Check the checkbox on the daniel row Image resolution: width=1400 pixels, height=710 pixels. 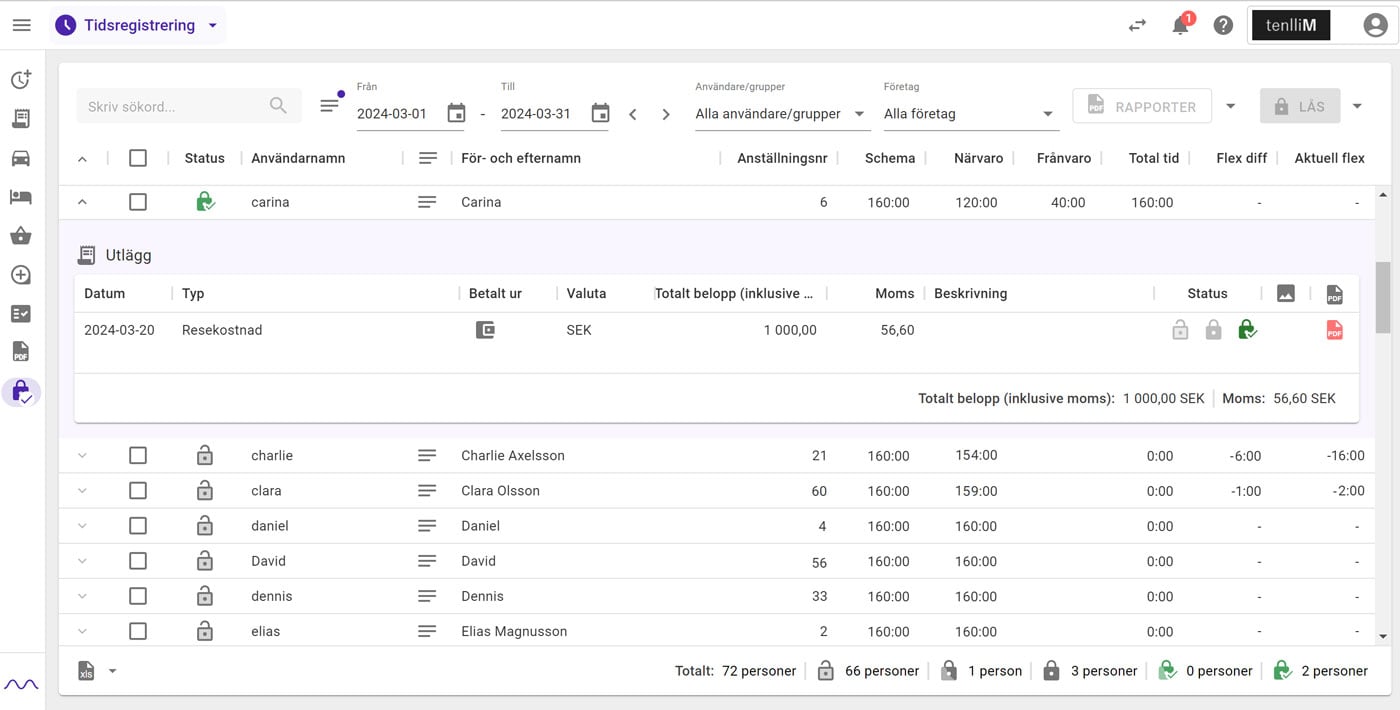pos(138,525)
